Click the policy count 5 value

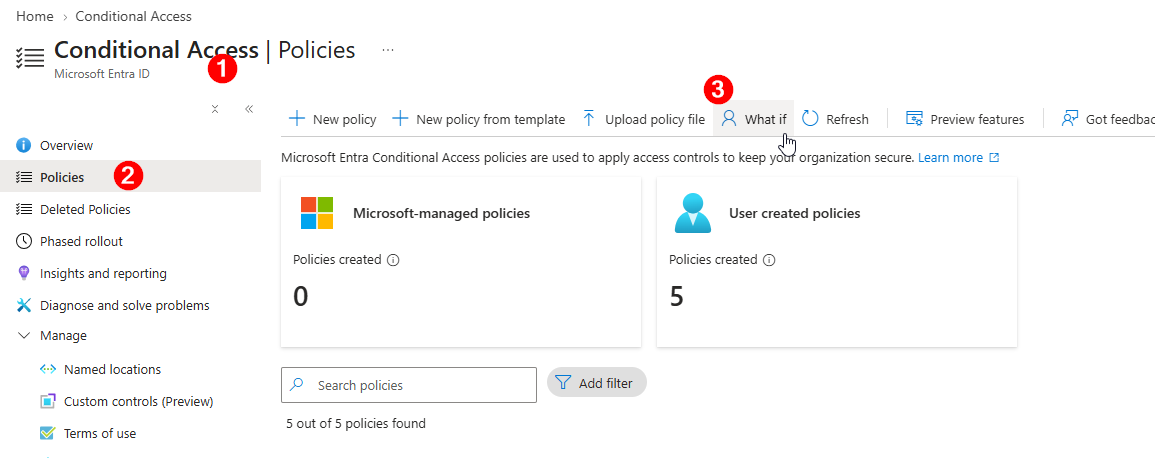click(677, 296)
